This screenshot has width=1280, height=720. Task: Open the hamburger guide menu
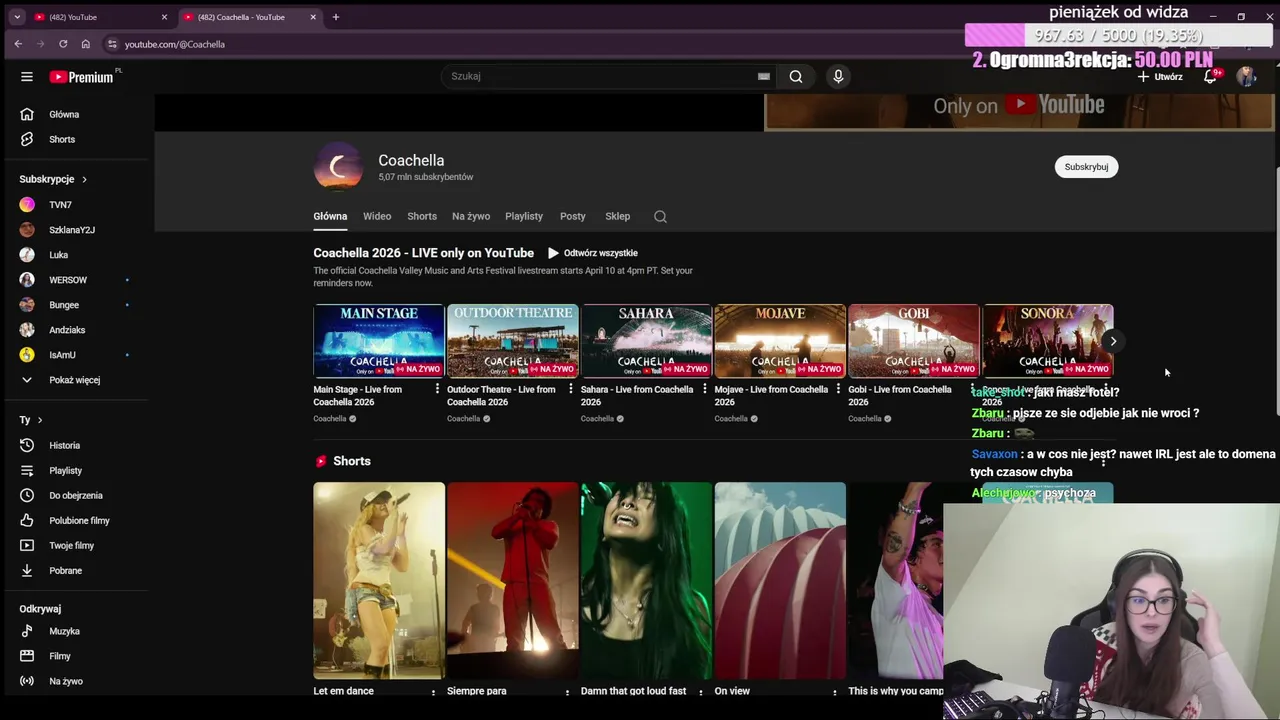coord(27,77)
